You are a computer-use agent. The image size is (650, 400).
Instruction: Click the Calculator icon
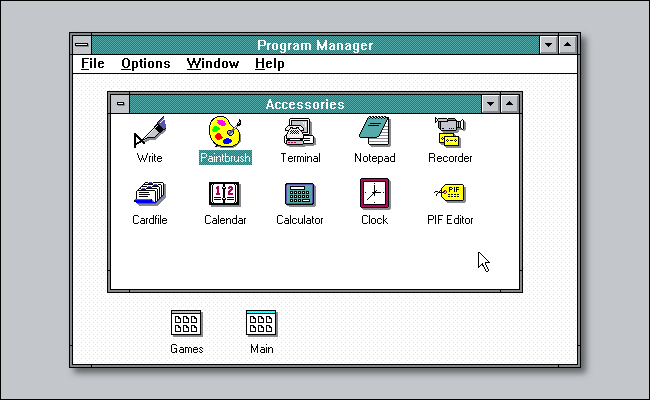click(300, 194)
